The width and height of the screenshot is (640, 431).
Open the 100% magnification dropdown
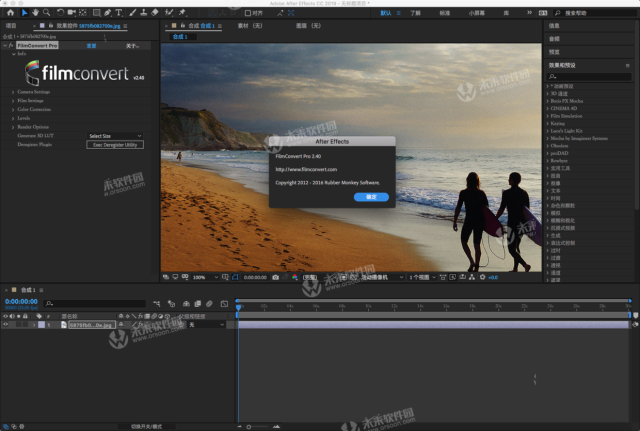click(x=205, y=277)
